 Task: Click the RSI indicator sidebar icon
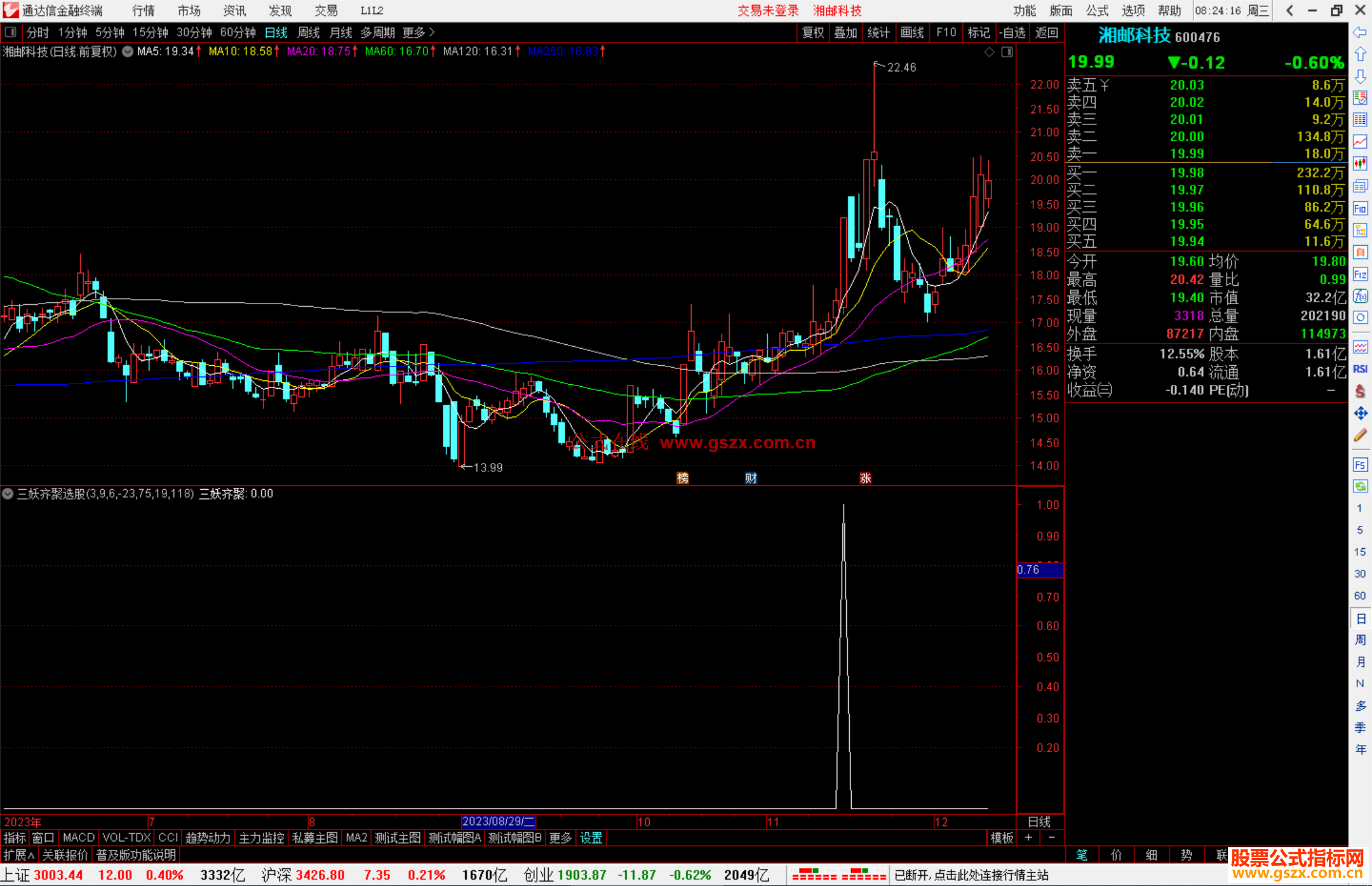[x=1360, y=369]
